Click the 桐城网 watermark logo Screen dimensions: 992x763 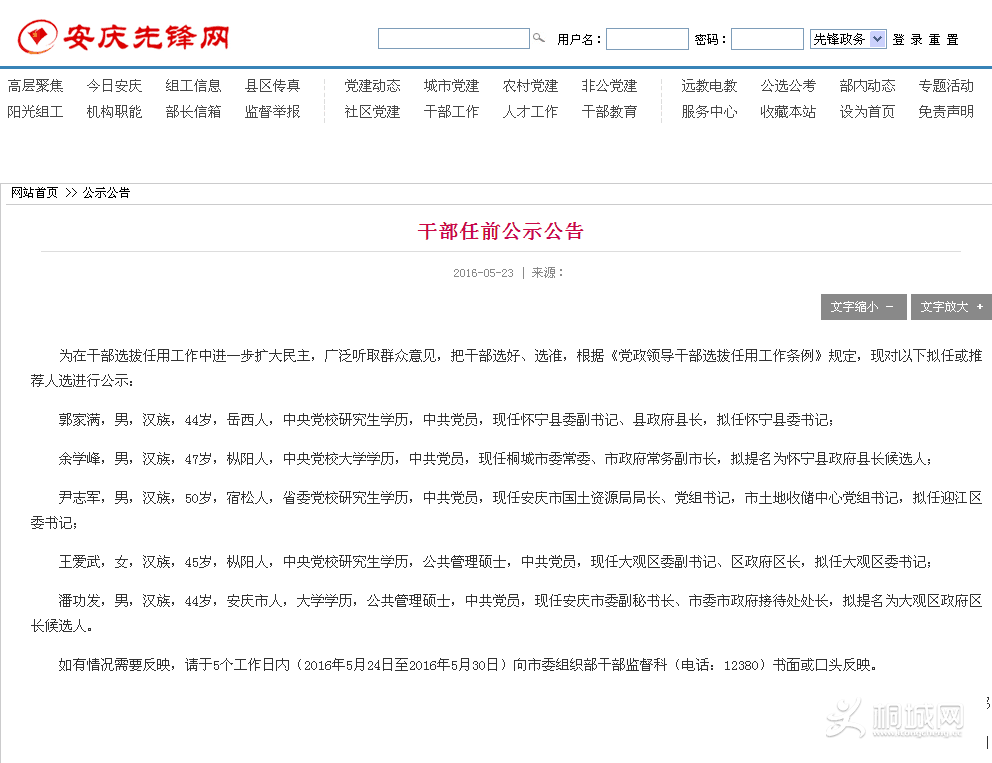point(893,718)
